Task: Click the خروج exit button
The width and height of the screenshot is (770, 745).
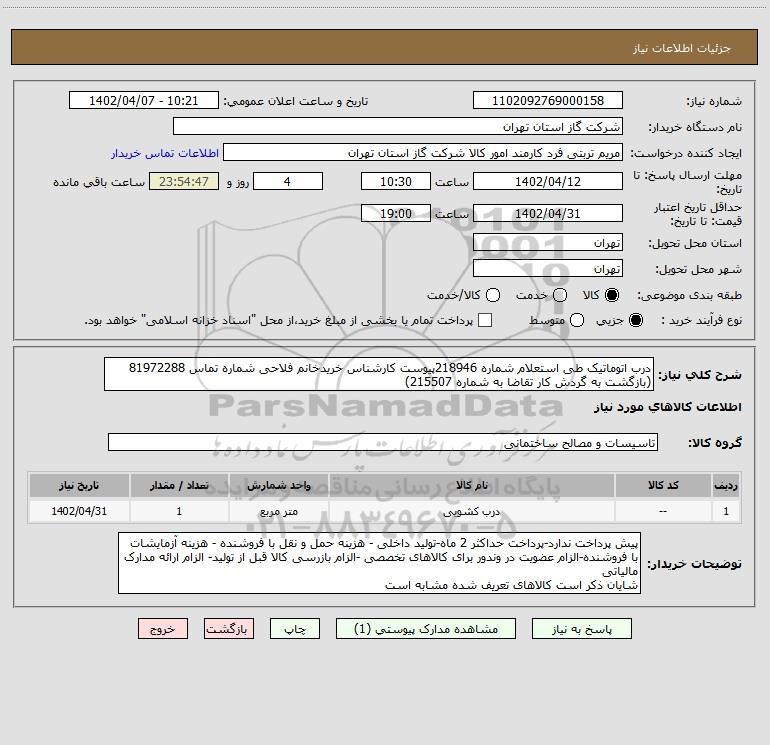Action: point(163,629)
